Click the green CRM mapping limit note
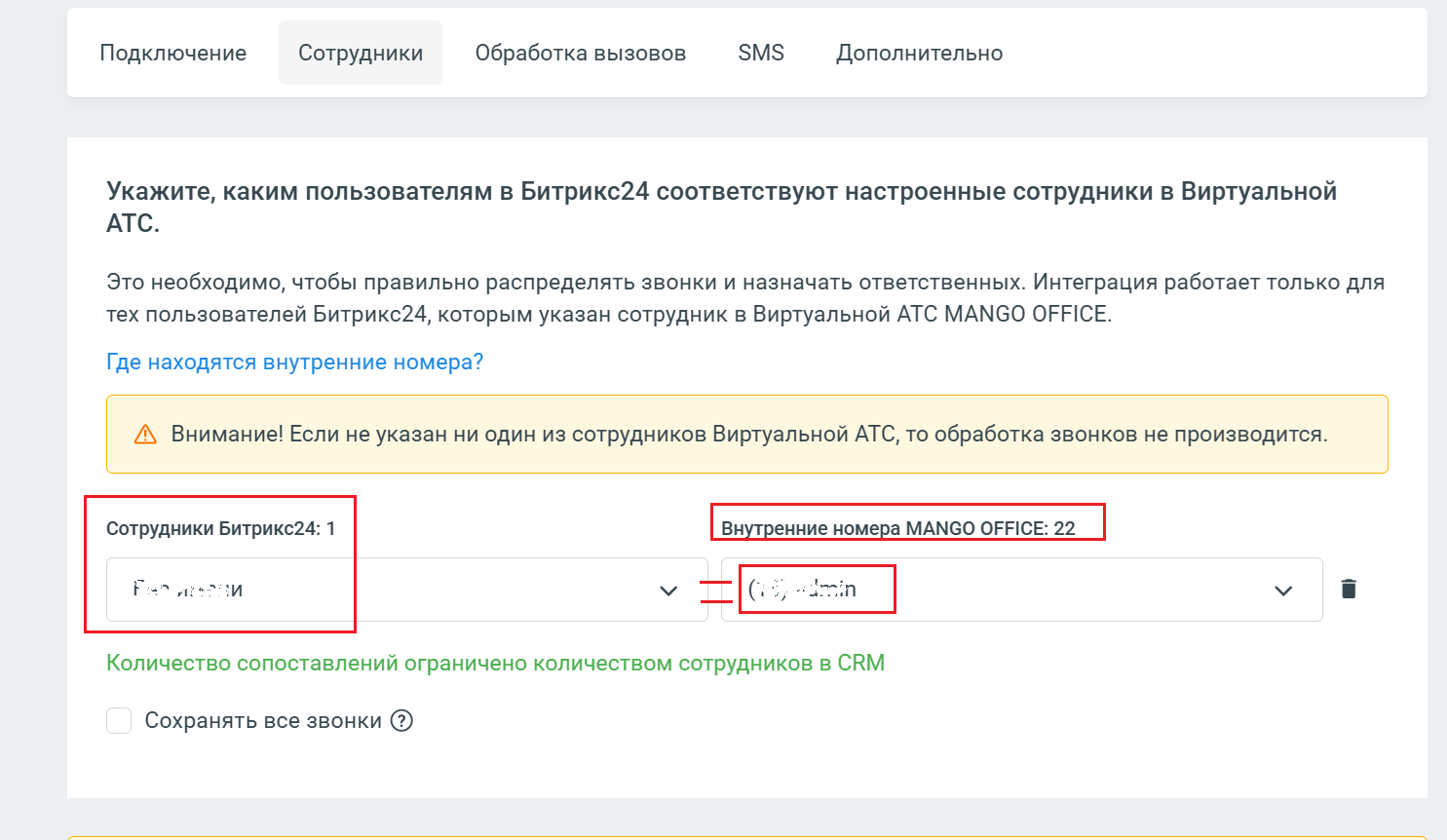This screenshot has width=1447, height=840. (495, 663)
